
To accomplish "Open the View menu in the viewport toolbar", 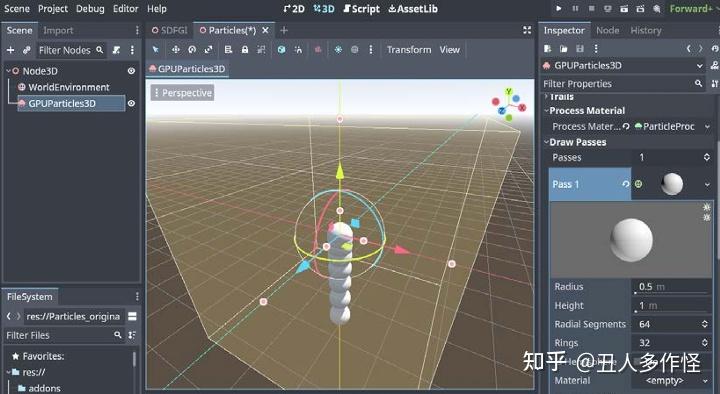I will (x=450, y=50).
